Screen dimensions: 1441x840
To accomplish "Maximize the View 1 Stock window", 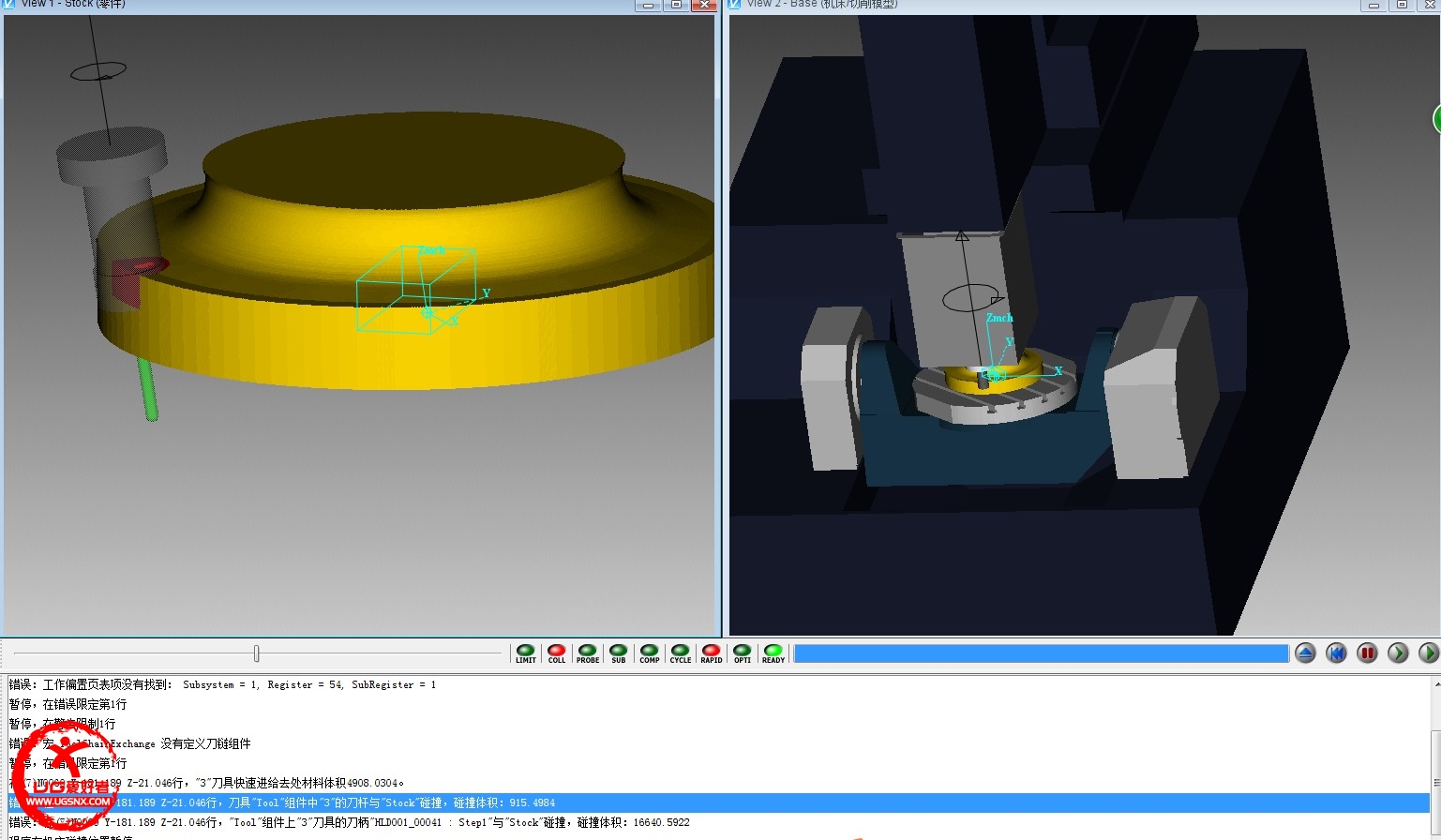I will tap(676, 5).
